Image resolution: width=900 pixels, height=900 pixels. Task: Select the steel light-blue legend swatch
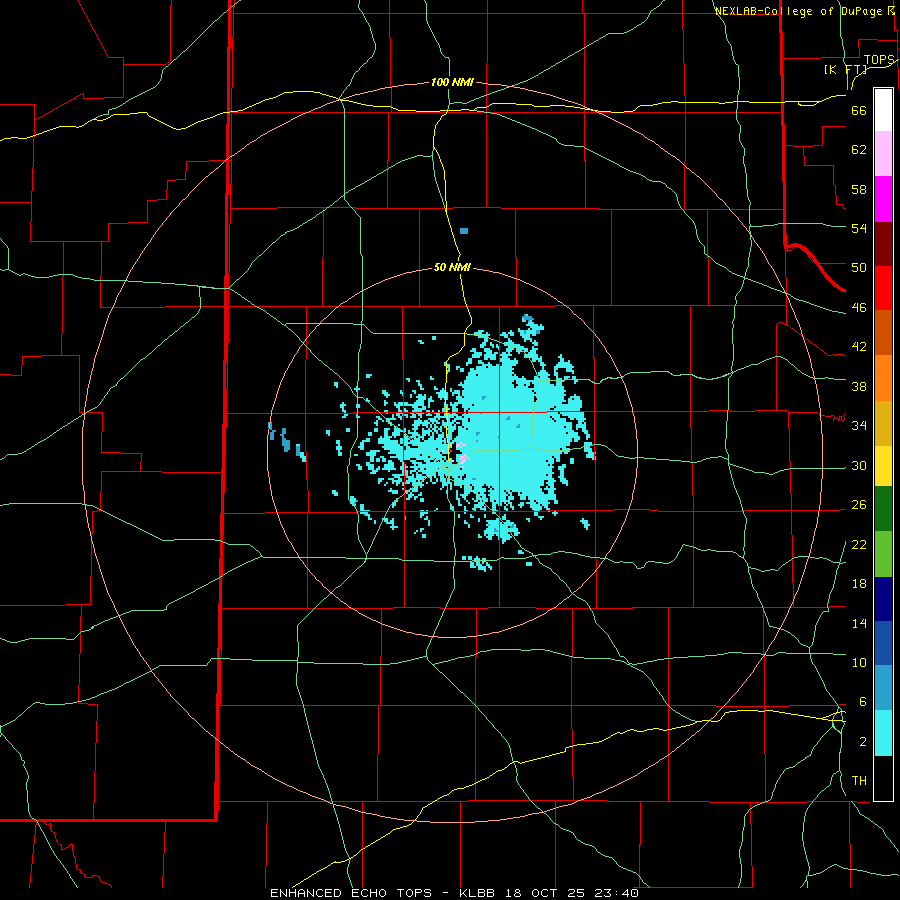(883, 687)
